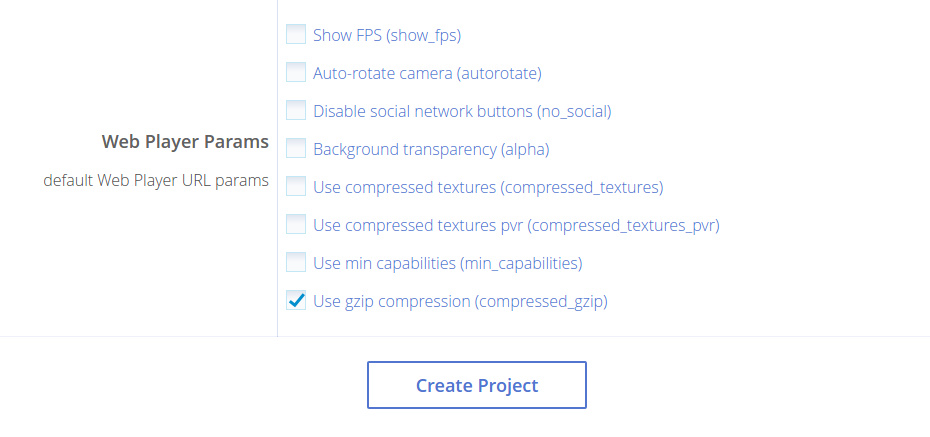Image resolution: width=930 pixels, height=437 pixels.
Task: Click the "Use compressed textures (compressed_textures)" label
Action: [487, 187]
